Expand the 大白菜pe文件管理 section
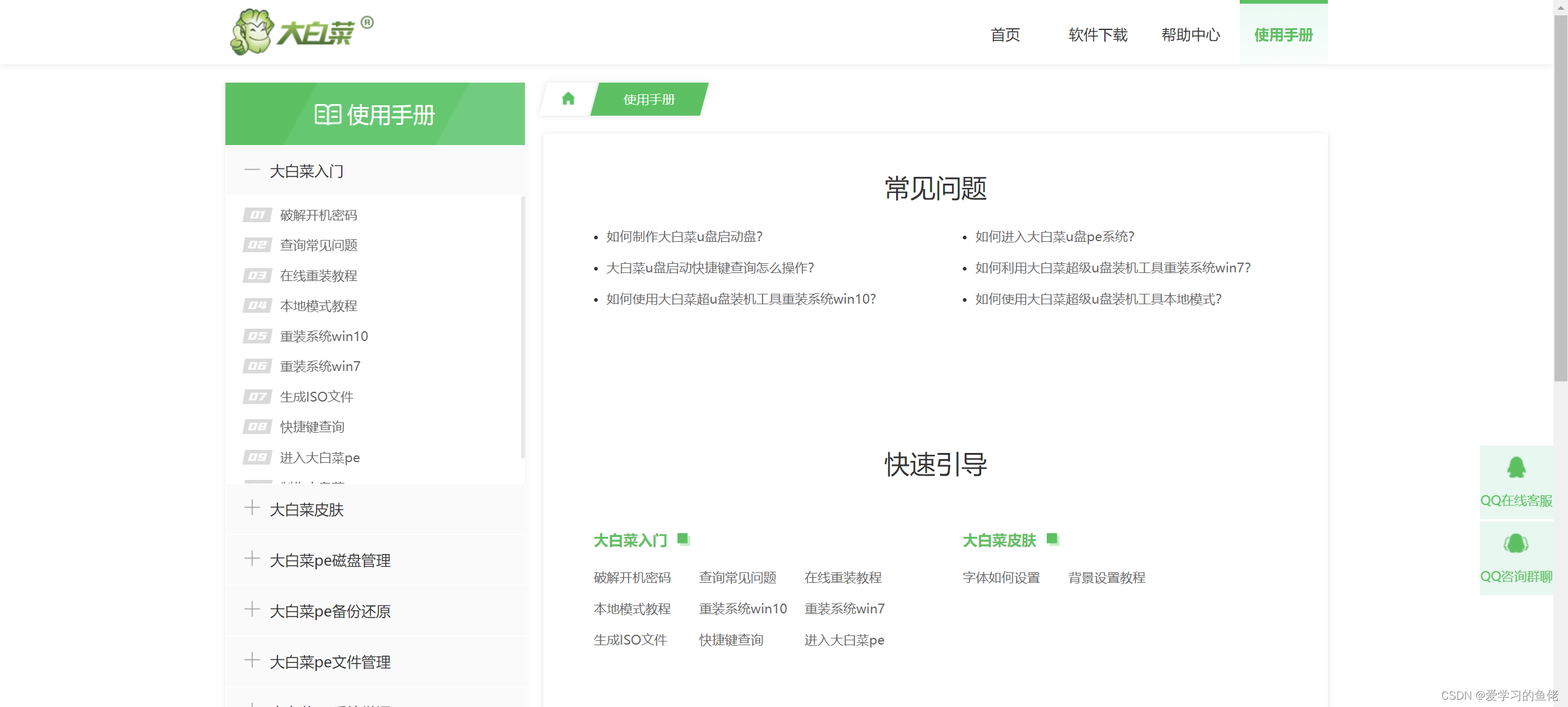1568x707 pixels. (x=375, y=662)
